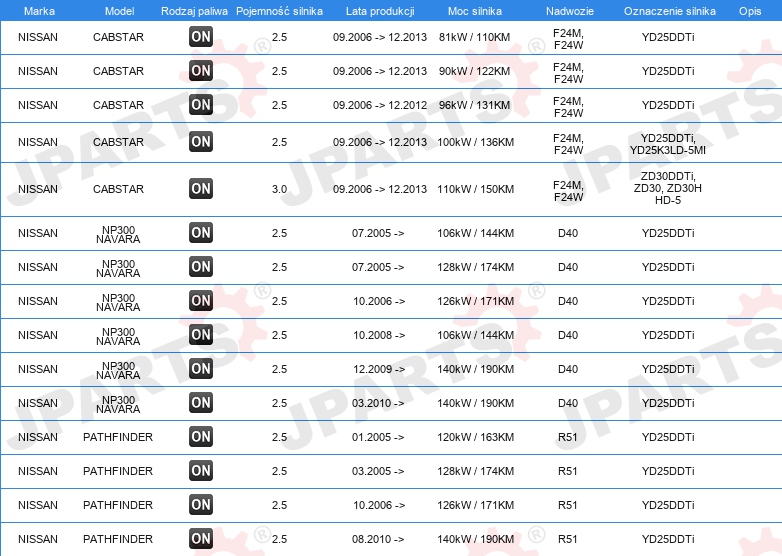This screenshot has width=782, height=556.
Task: Select the YD25DDTi, YD25K3LD-5MI engine code cell
Action: (x=668, y=144)
